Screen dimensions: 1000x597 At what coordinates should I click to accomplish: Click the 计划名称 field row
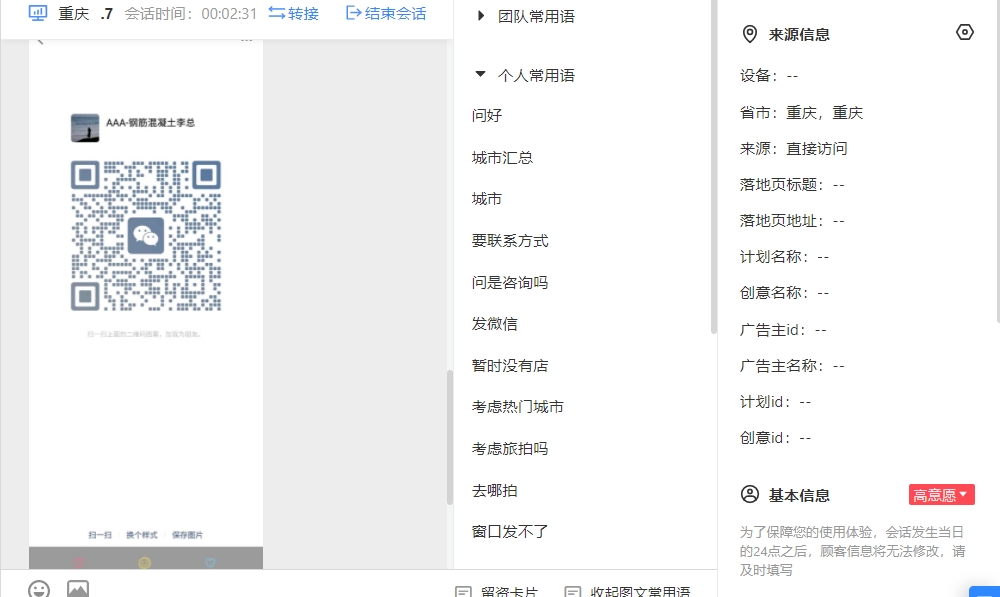tap(784, 257)
